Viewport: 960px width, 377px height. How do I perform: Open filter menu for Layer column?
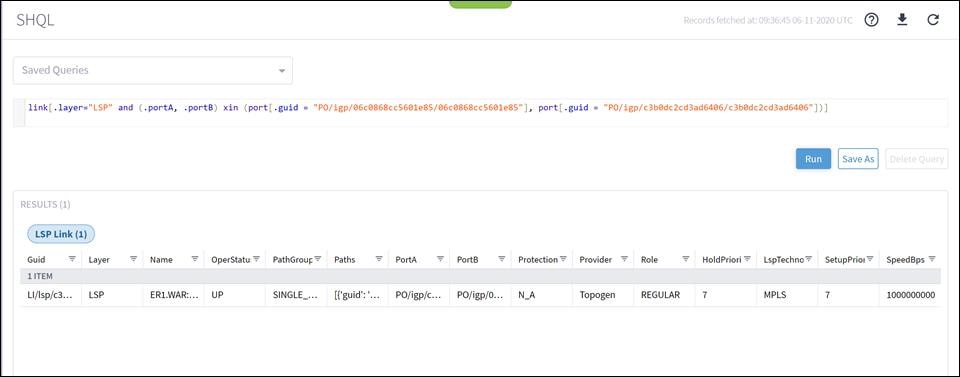pos(133,259)
